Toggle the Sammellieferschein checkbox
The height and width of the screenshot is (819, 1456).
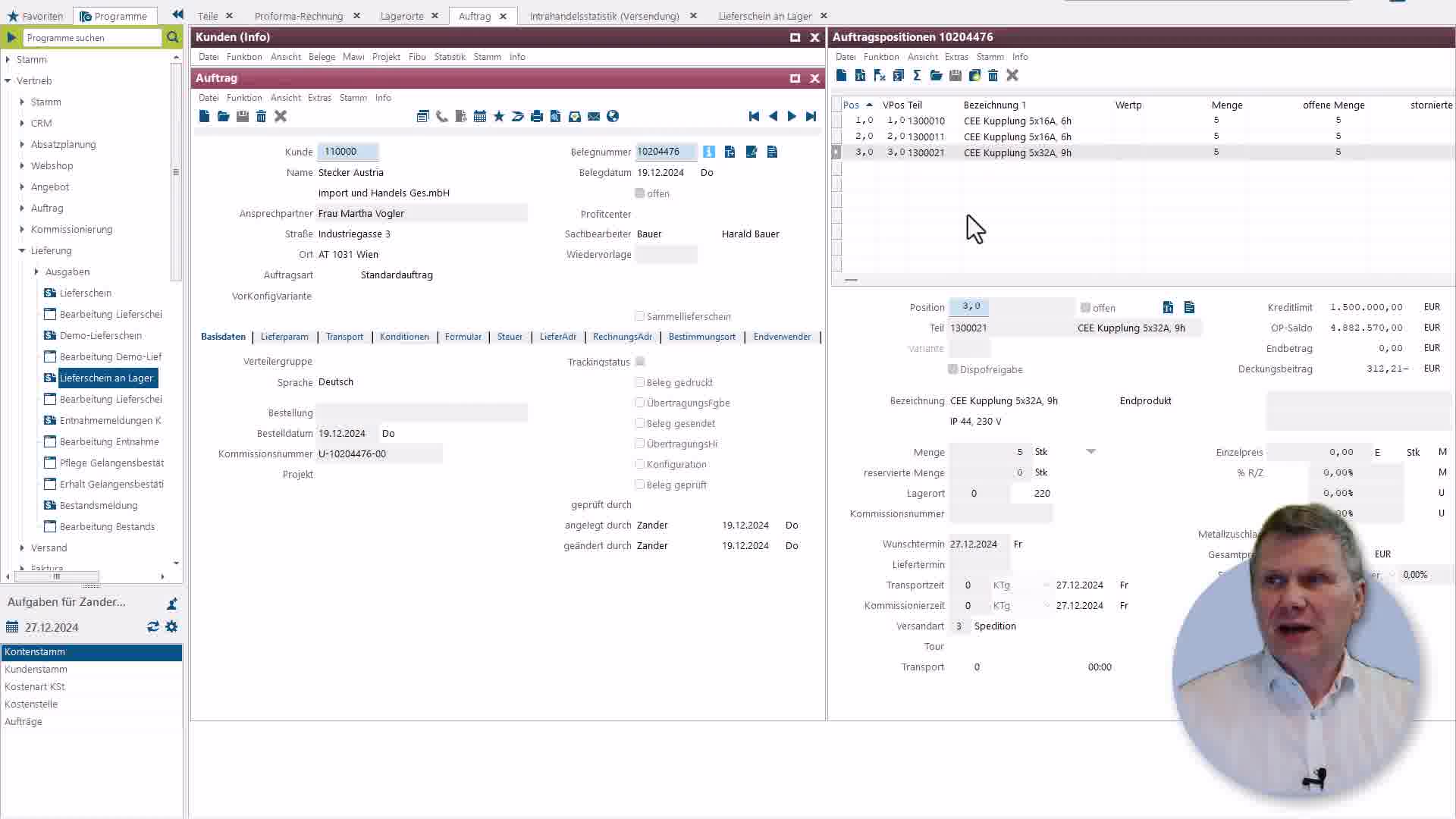640,316
